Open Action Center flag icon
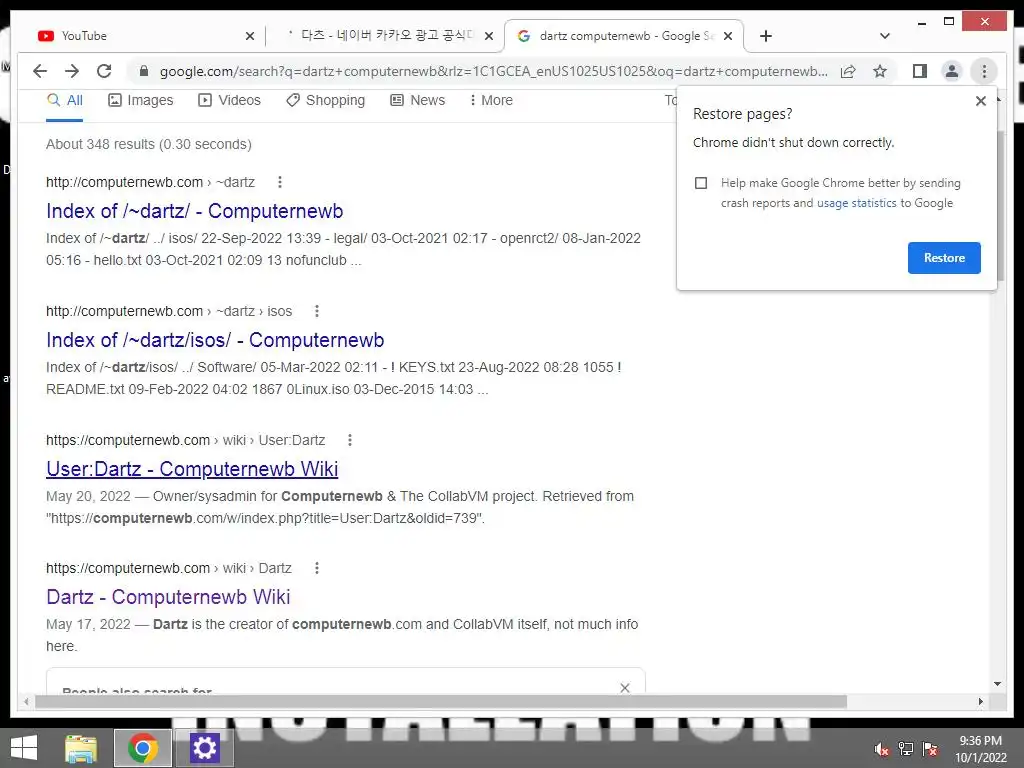This screenshot has width=1024, height=768. pyautogui.click(x=930, y=749)
